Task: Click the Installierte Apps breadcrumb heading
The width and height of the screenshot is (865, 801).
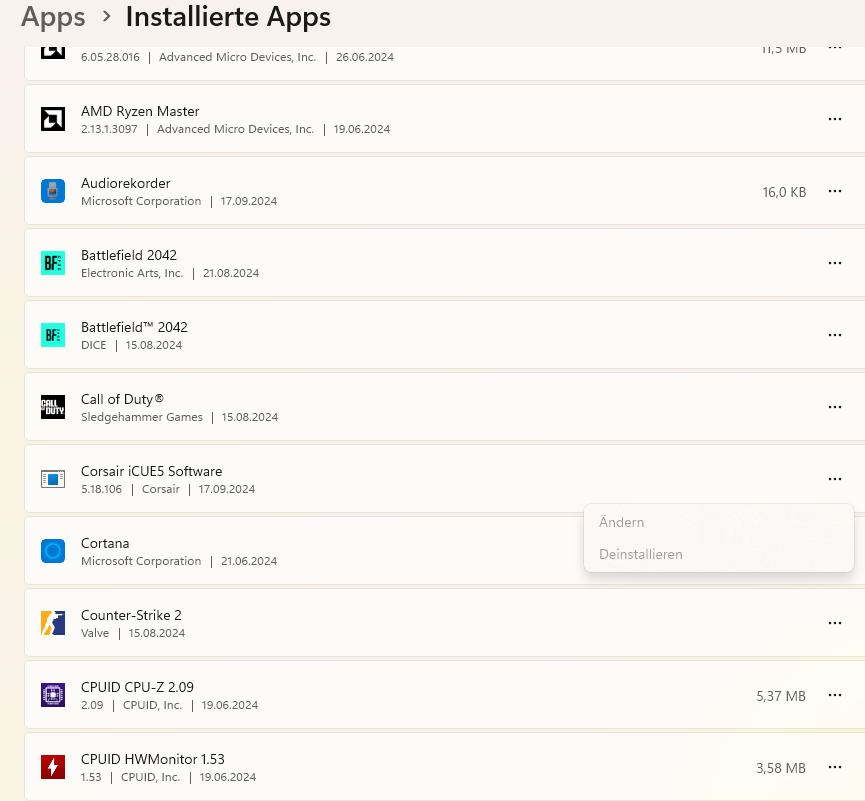Action: pyautogui.click(x=228, y=17)
